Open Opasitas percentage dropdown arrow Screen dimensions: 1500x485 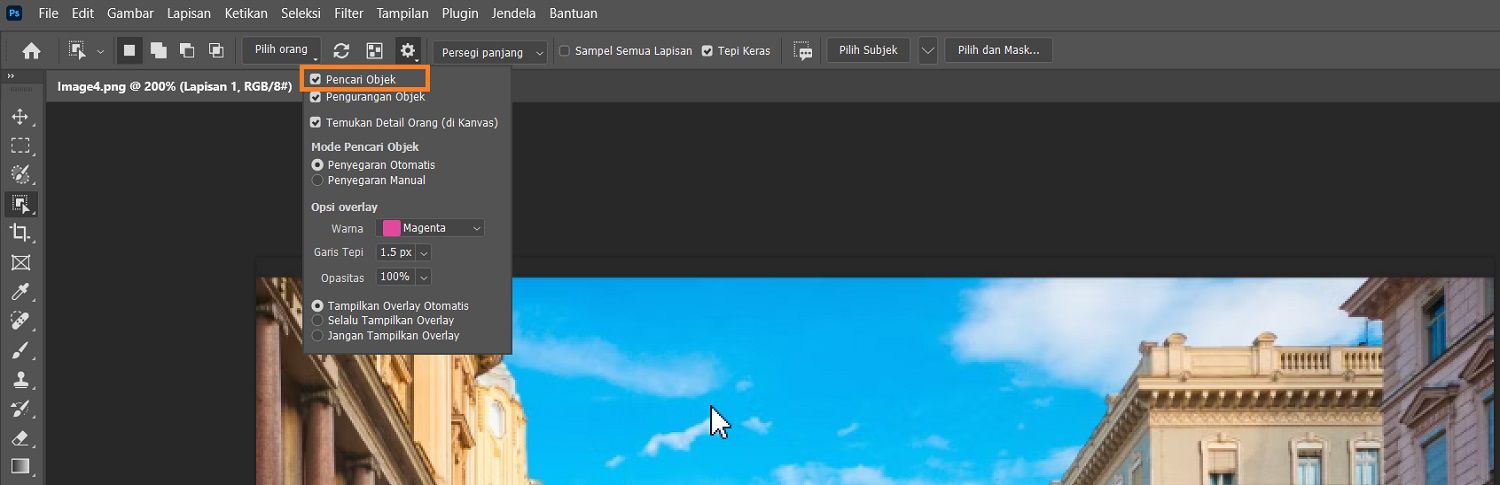tap(423, 277)
